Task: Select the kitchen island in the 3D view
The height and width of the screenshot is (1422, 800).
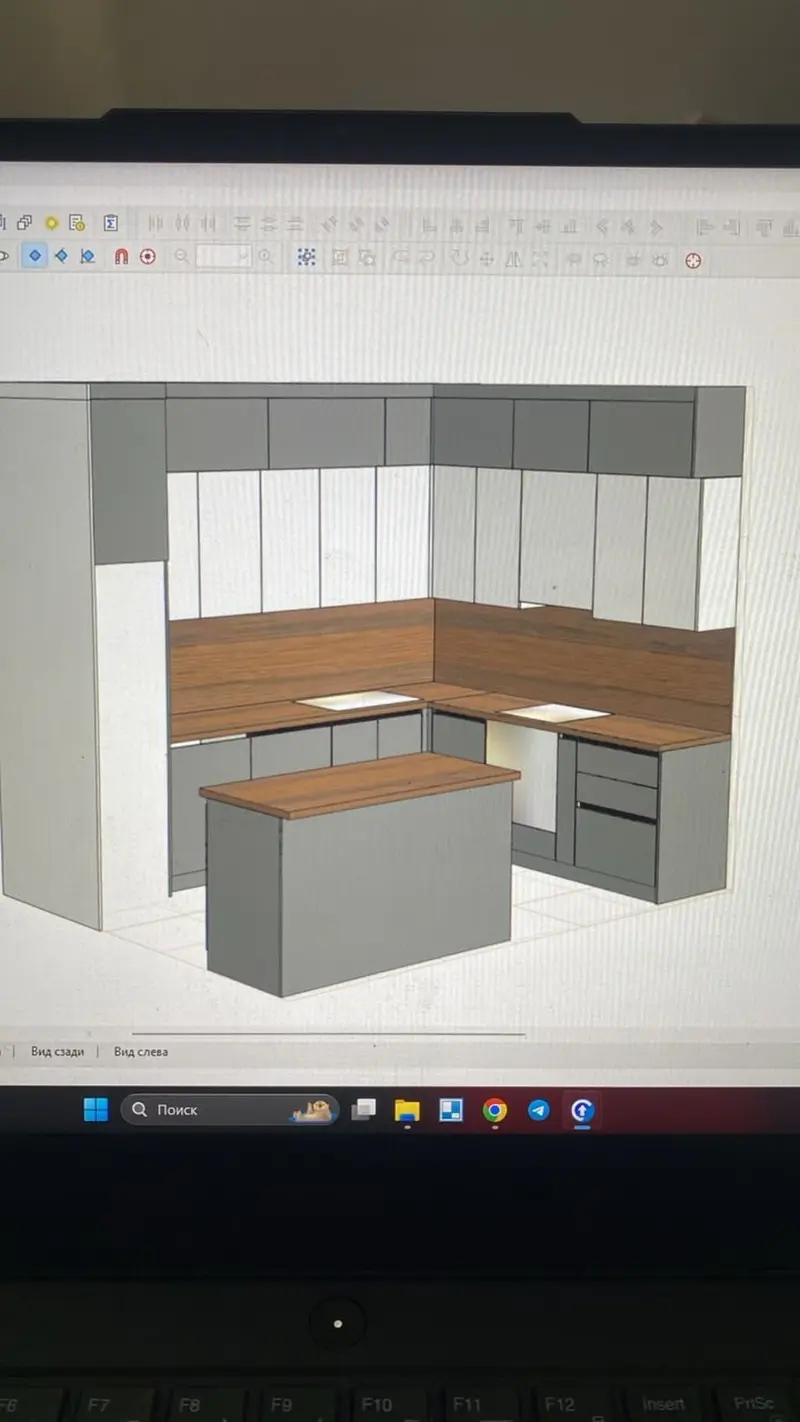Action: (x=360, y=873)
